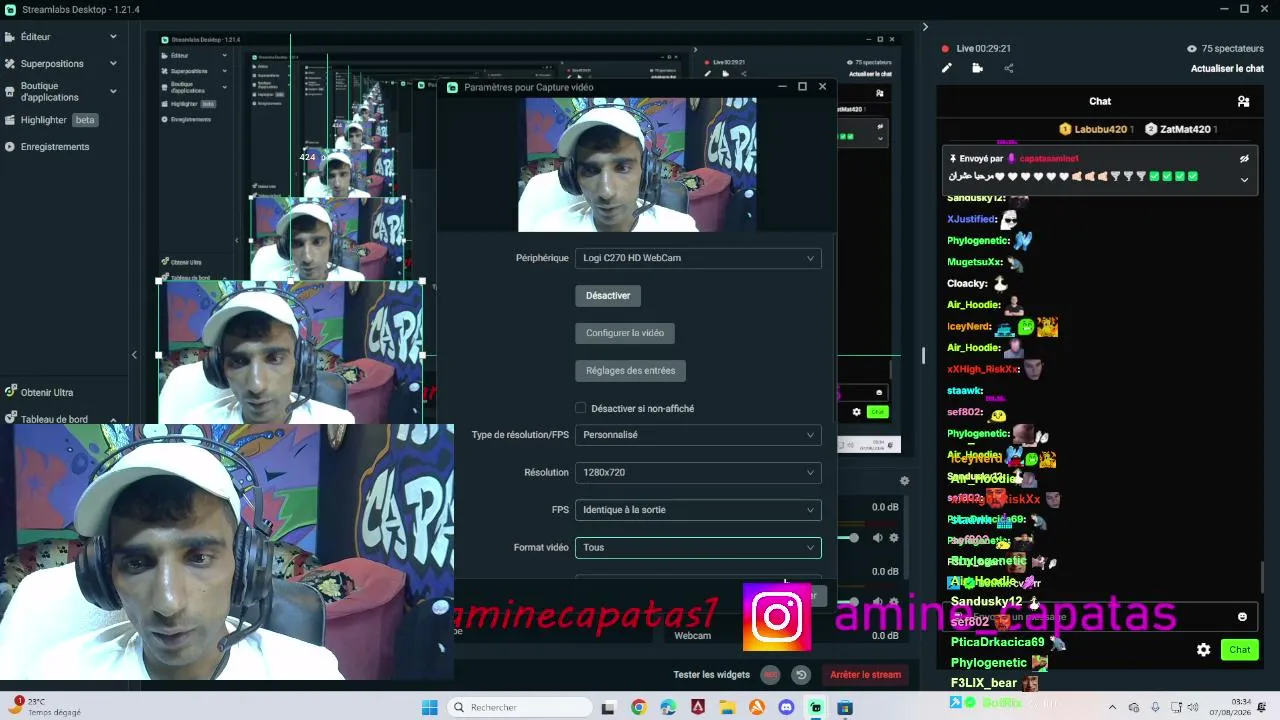The width and height of the screenshot is (1280, 720).
Task: Click the Live 00:29:21 timer text
Action: coord(983,48)
